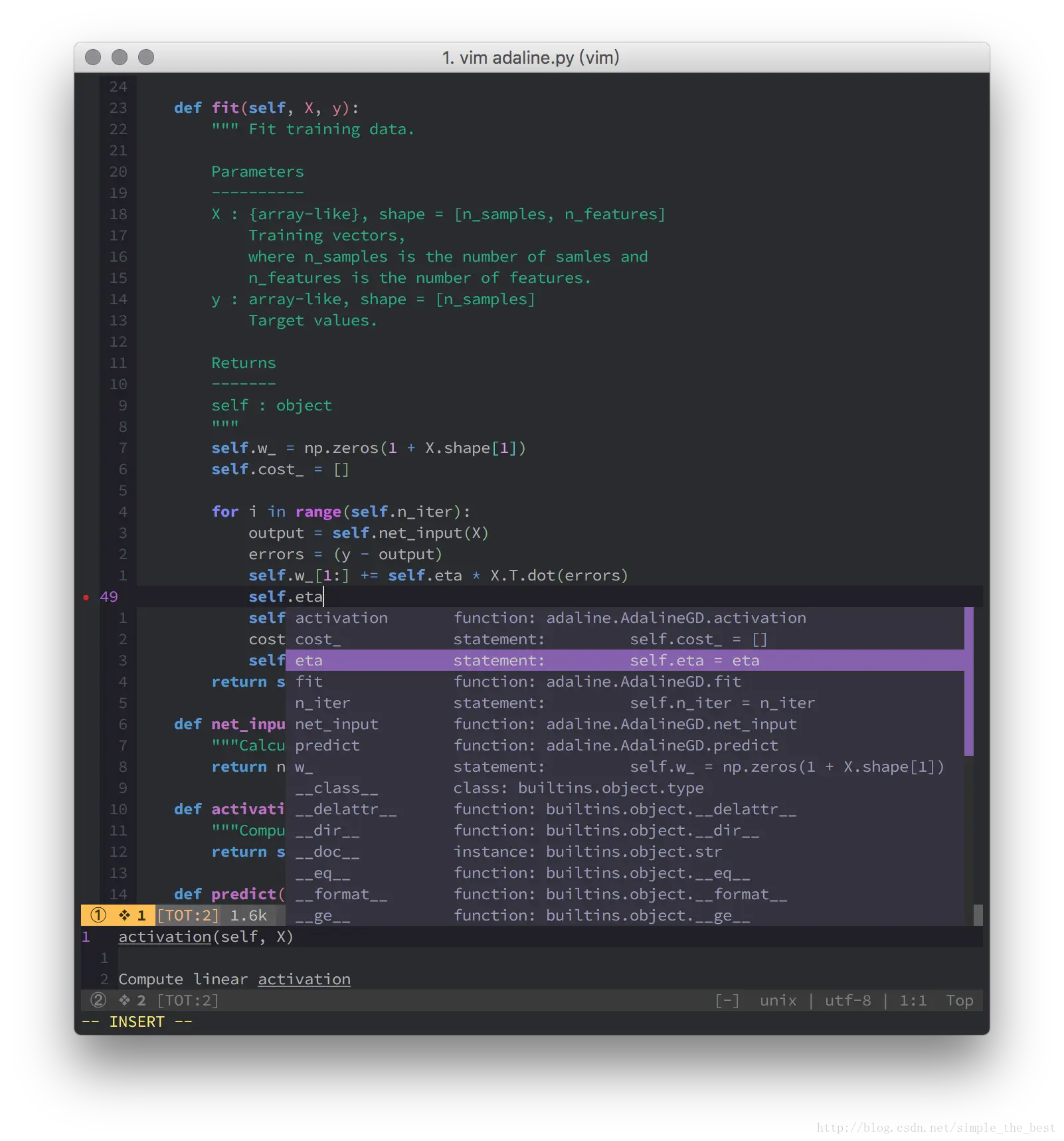1064x1141 pixels.
Task: Click the 'Fit training data.' docstring line
Action: pos(313,129)
